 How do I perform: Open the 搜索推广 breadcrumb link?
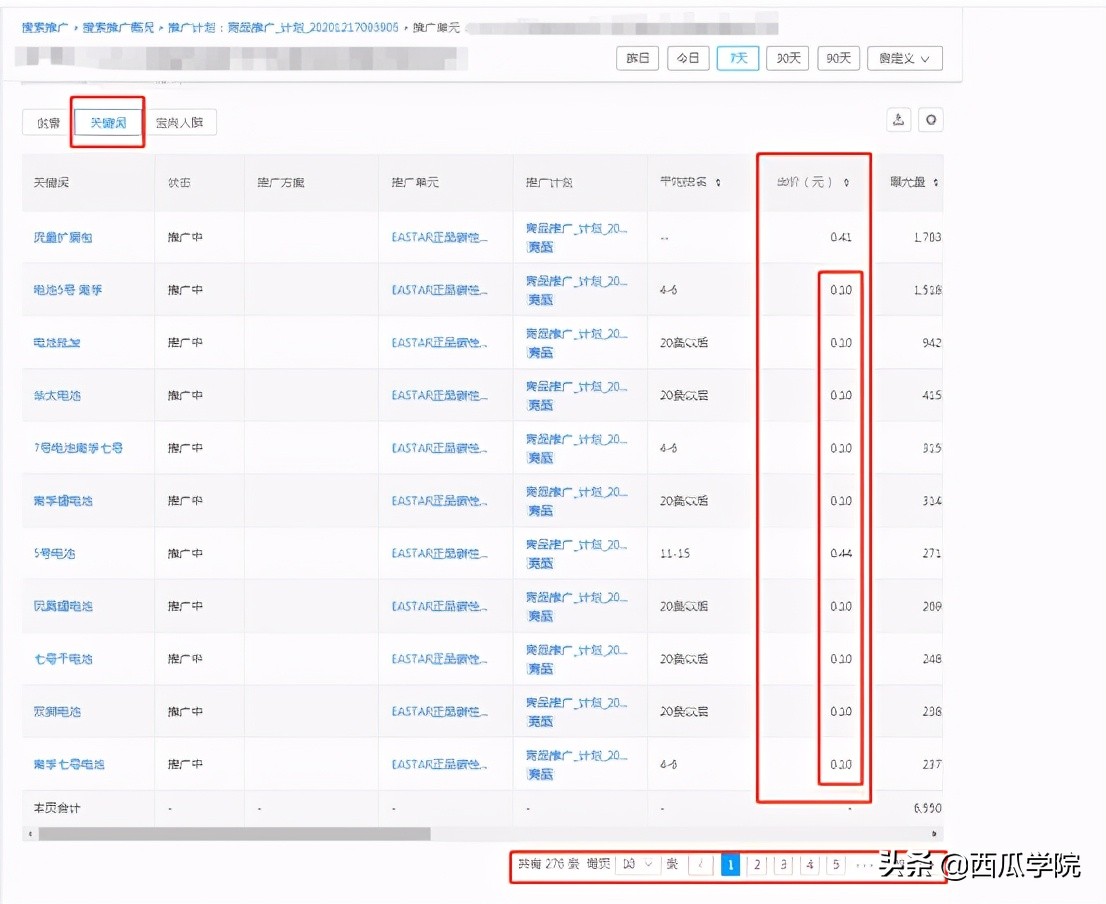pyautogui.click(x=44, y=28)
